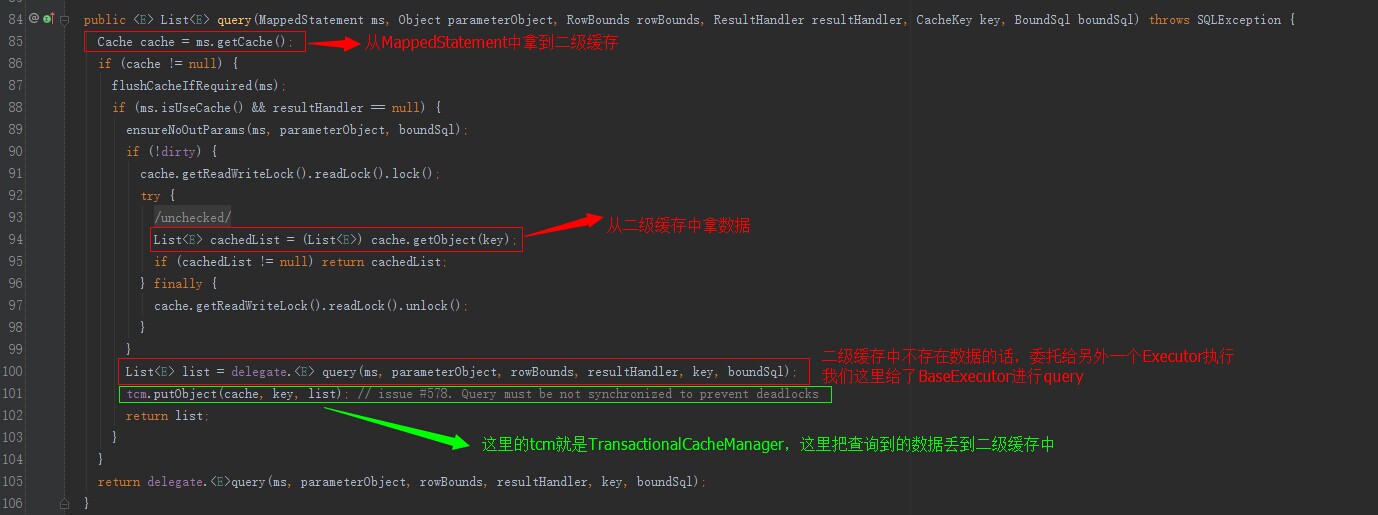Click getReadWriteLock on line 91
1378x515 pixels.
point(238,174)
